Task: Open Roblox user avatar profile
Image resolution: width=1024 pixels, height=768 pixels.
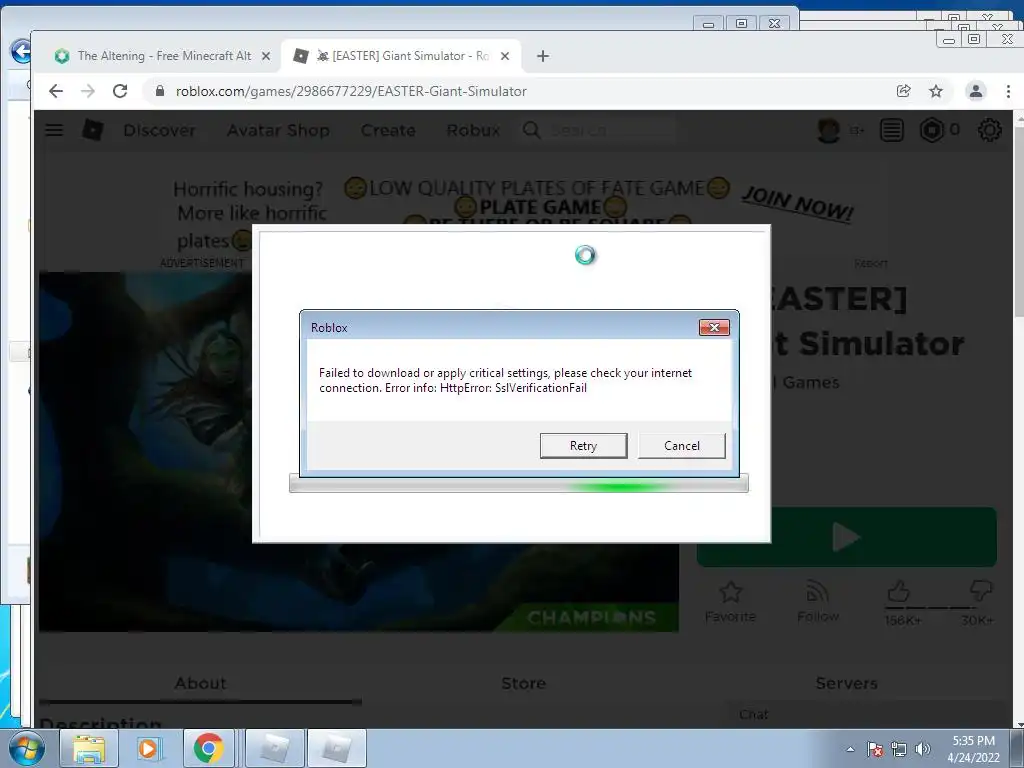Action: 829,131
